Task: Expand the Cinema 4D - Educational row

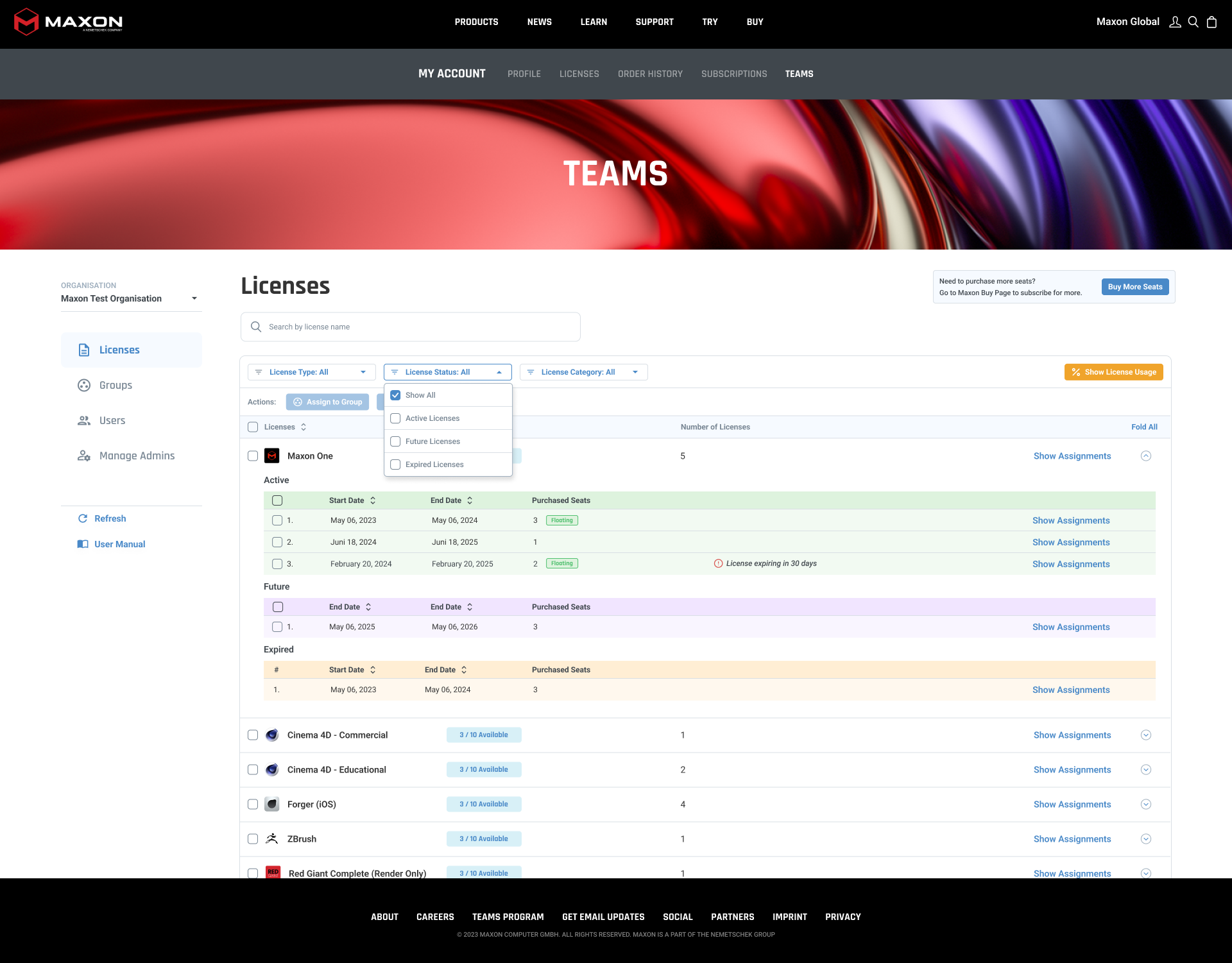Action: click(1146, 769)
